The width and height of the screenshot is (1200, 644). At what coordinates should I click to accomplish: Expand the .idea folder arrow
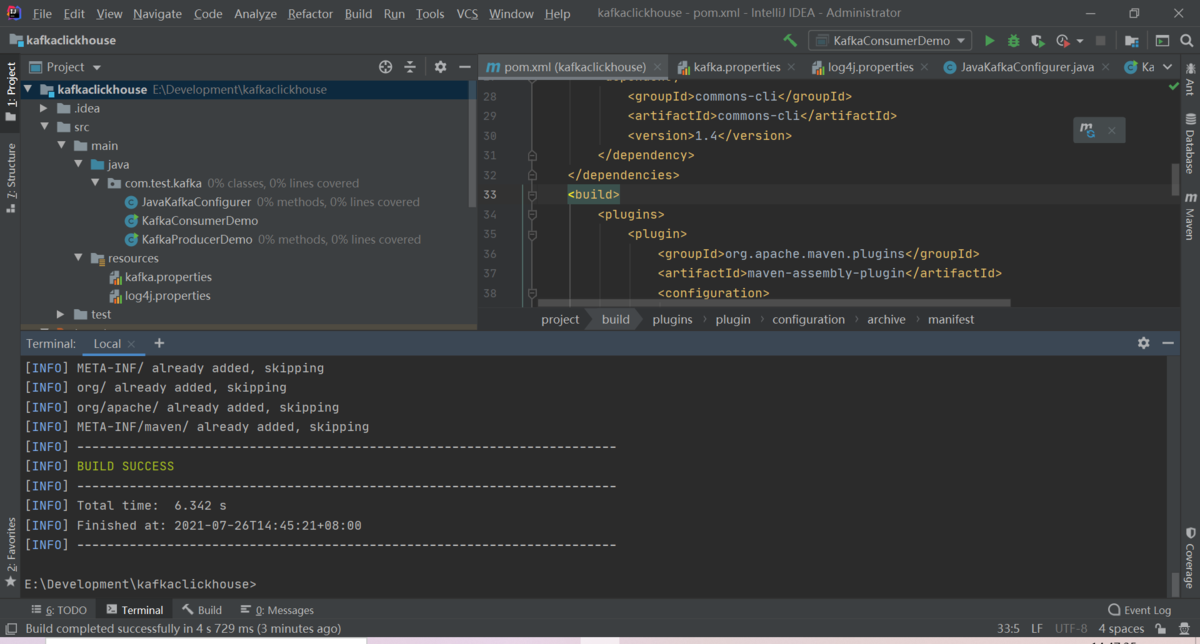[44, 108]
